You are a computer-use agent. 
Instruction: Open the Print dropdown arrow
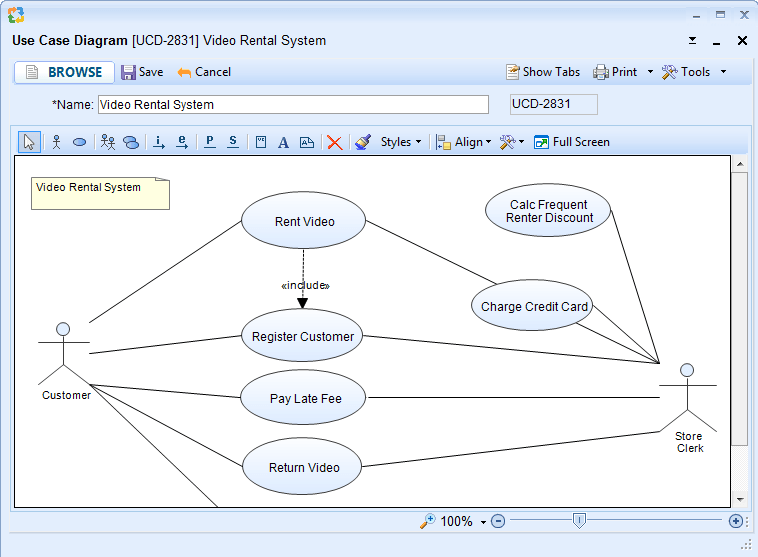click(x=650, y=72)
